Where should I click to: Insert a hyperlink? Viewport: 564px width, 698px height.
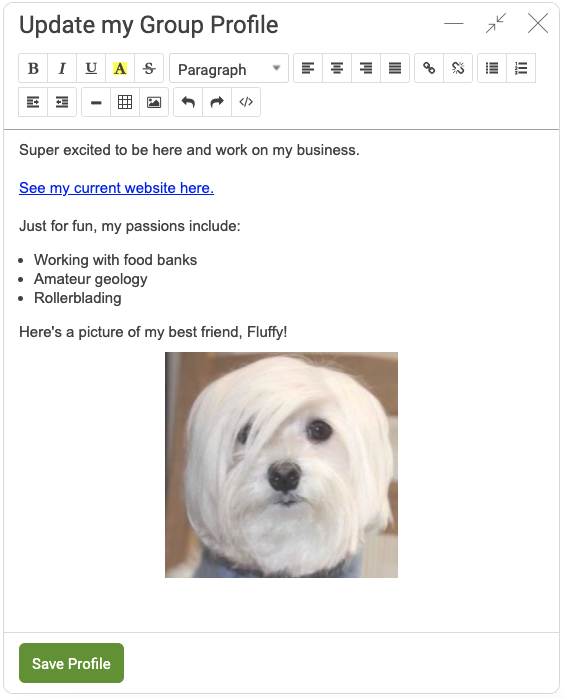pyautogui.click(x=429, y=68)
